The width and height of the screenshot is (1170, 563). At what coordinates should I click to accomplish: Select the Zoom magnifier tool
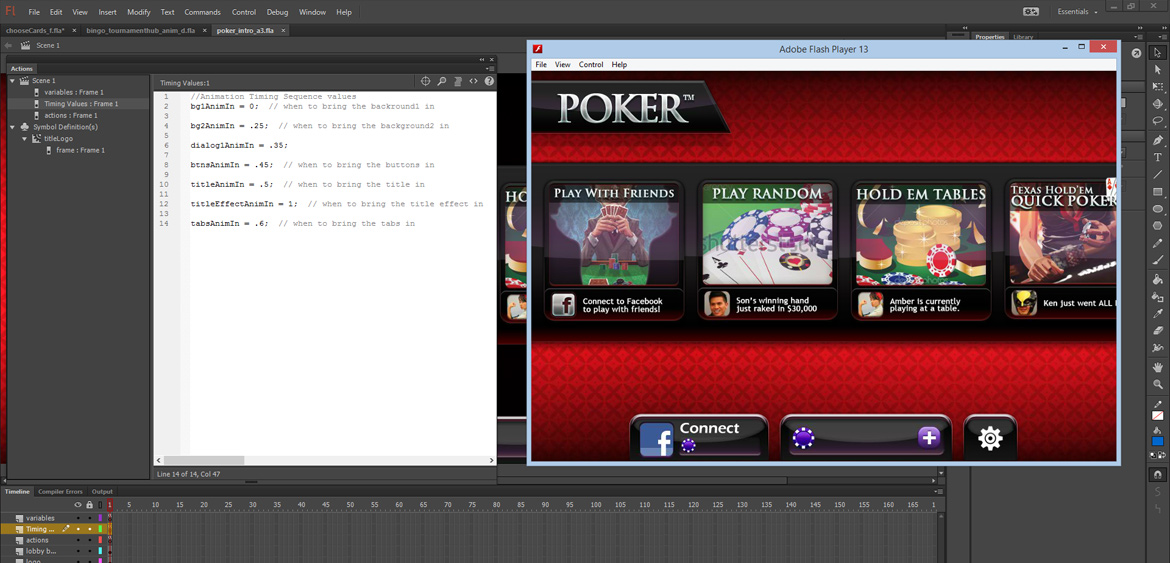1158,384
